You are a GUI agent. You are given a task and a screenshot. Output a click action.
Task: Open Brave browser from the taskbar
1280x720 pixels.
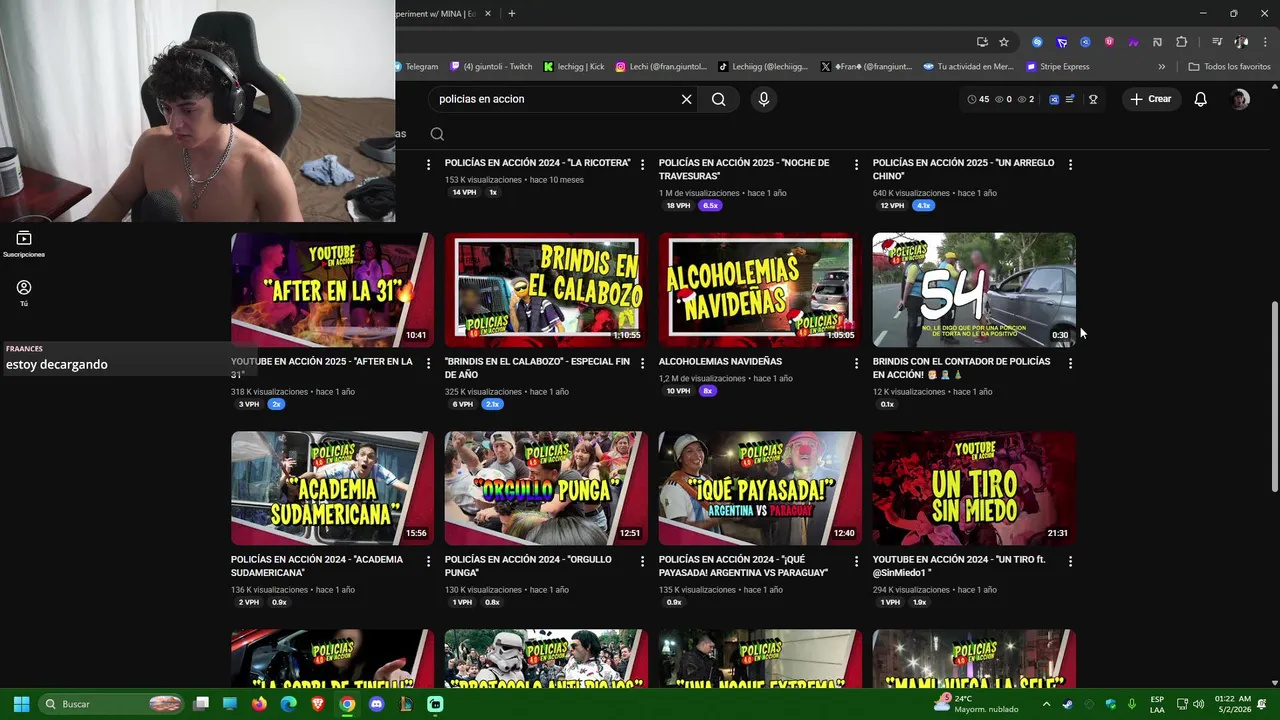click(318, 704)
